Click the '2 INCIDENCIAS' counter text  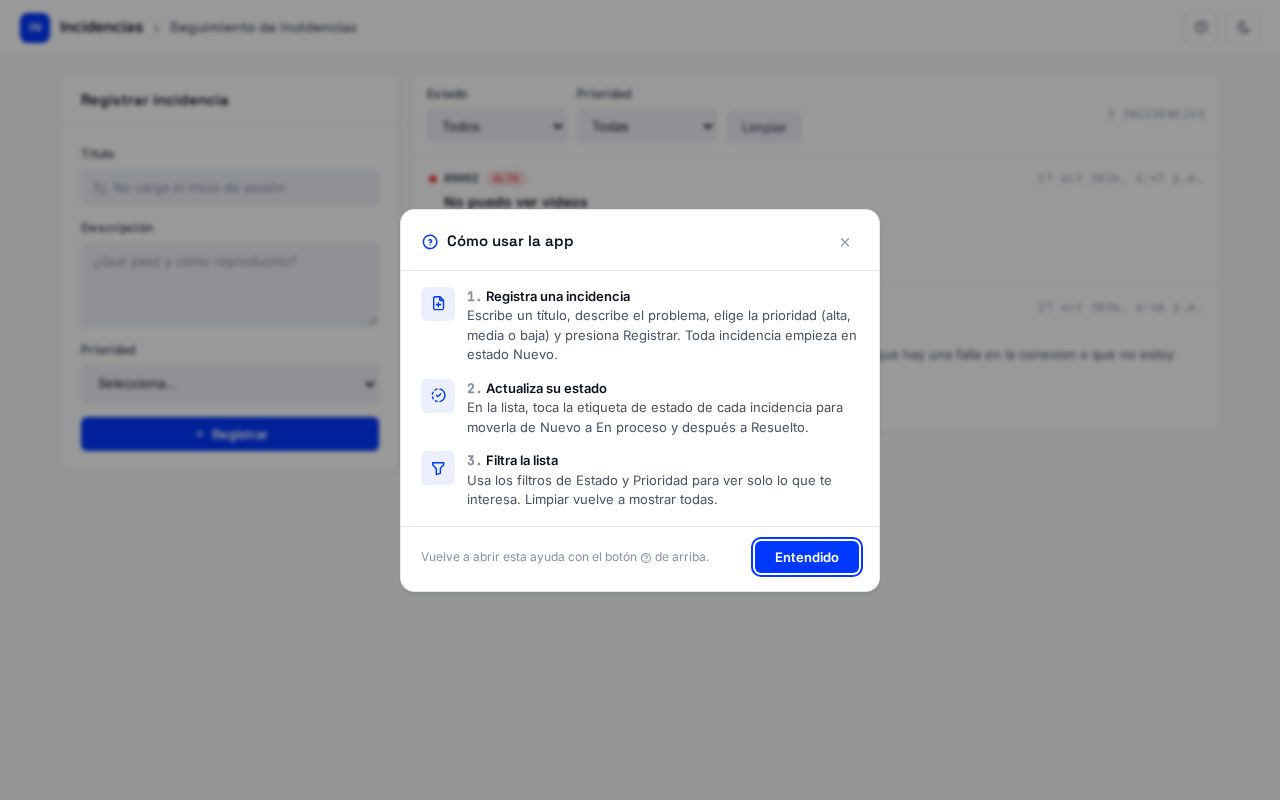pyautogui.click(x=1156, y=114)
